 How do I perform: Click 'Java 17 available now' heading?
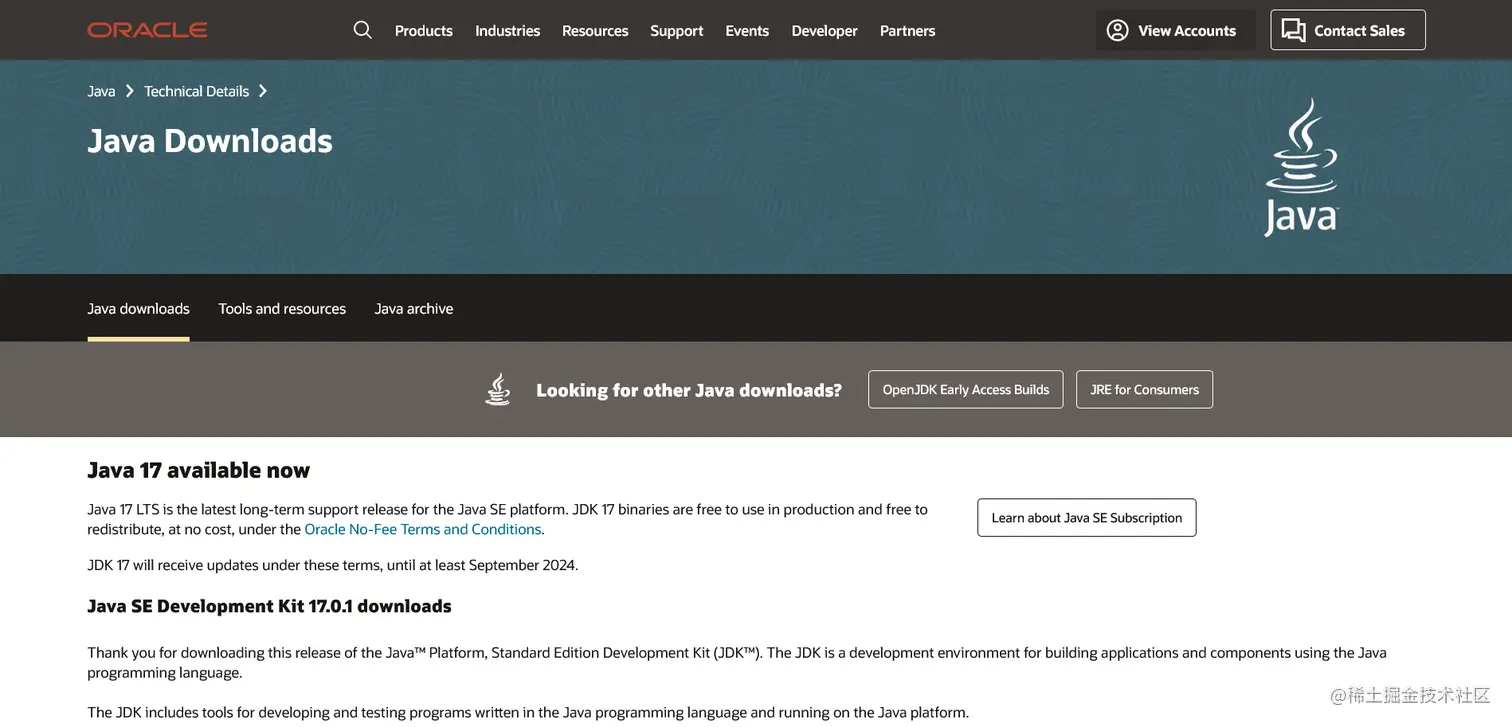coord(199,470)
